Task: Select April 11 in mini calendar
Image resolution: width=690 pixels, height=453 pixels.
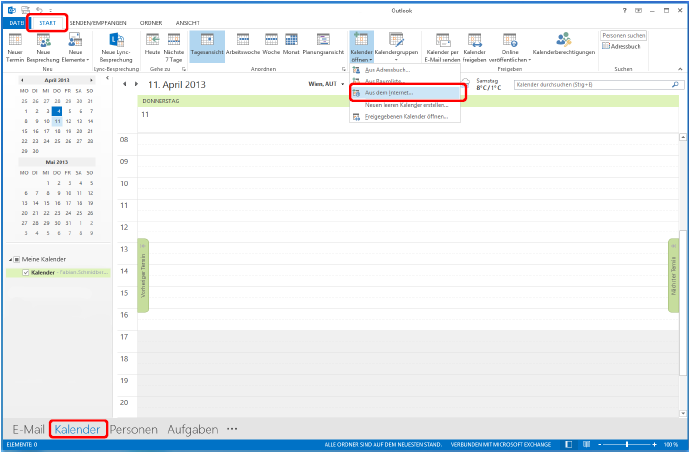Action: click(57, 121)
